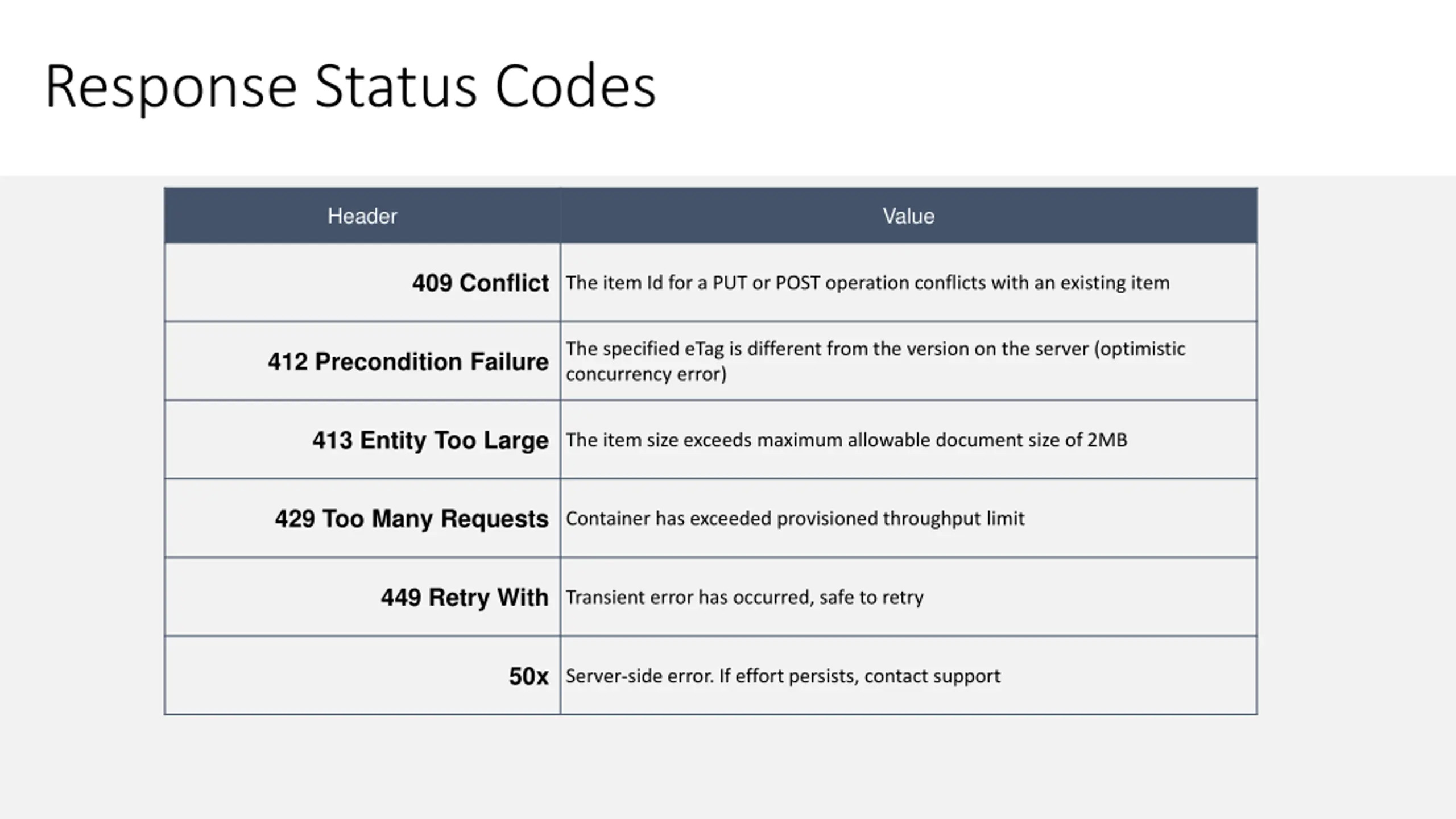Select the server-side error support description
The width and height of the screenshot is (1456, 819).
tap(783, 676)
